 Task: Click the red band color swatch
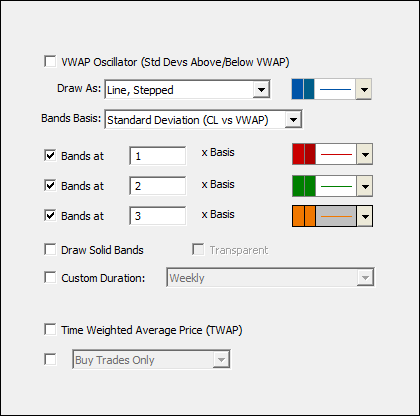304,154
